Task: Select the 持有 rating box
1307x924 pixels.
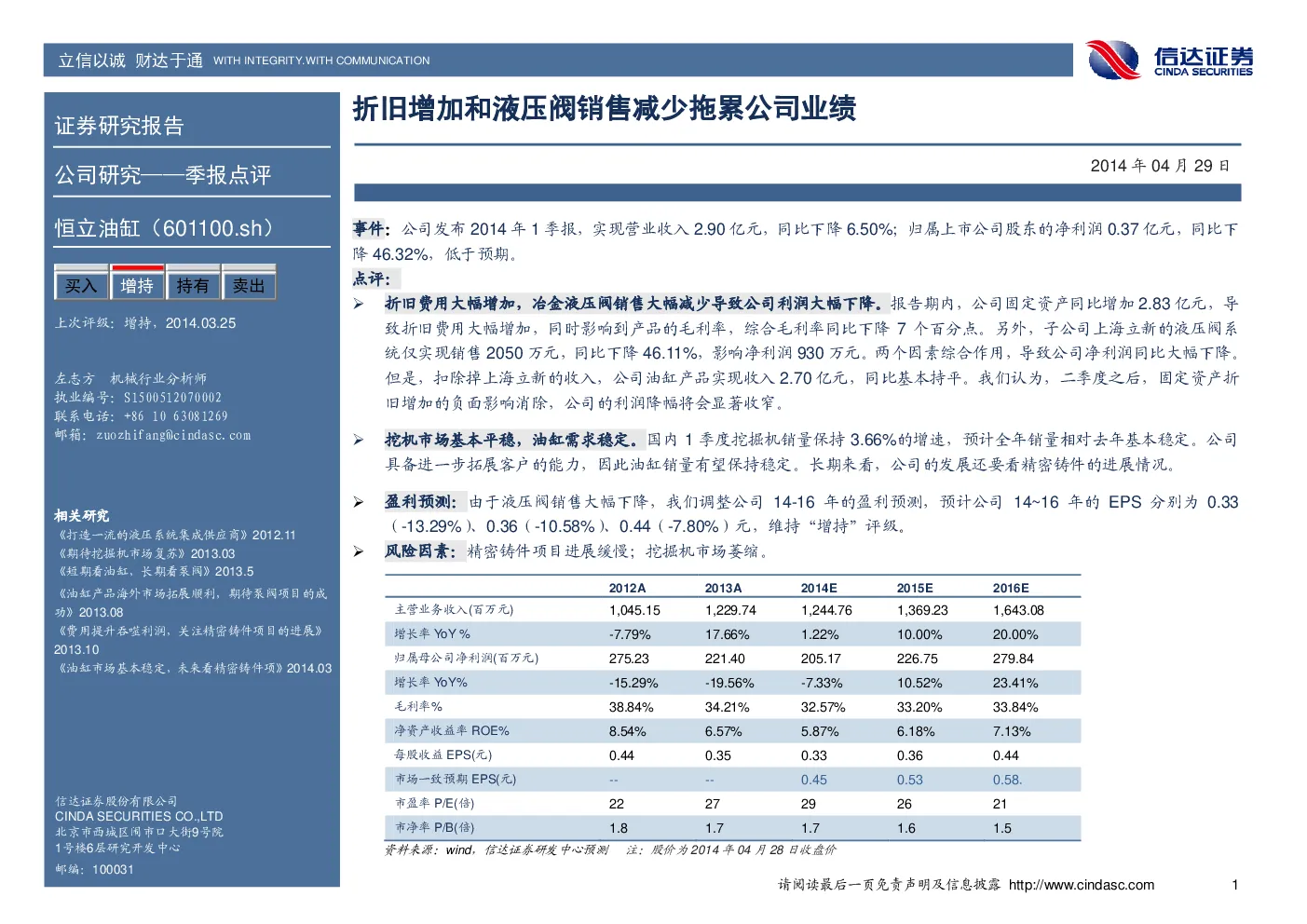Action: pyautogui.click(x=193, y=286)
